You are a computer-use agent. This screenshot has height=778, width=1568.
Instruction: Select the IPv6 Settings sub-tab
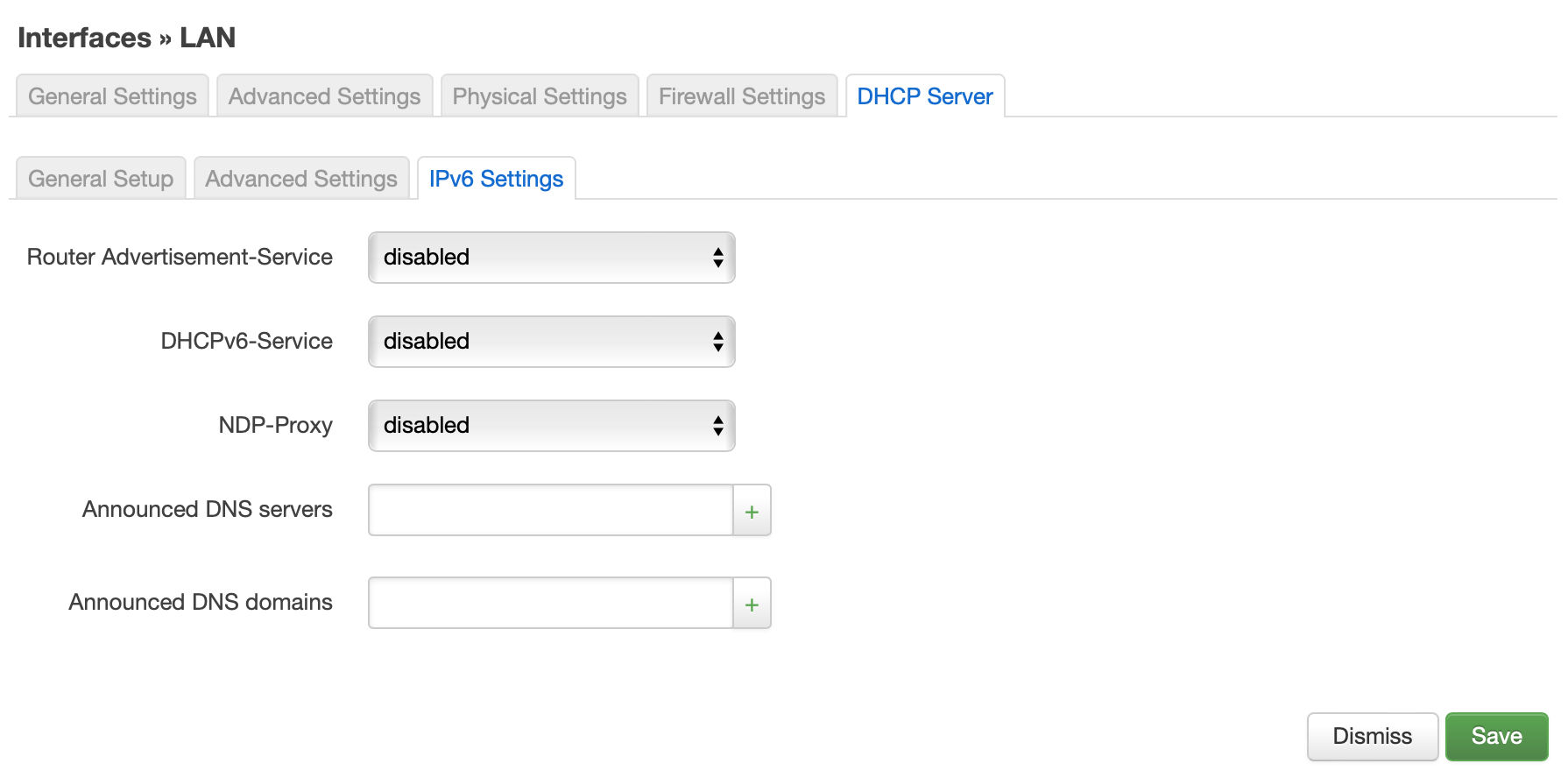pyautogui.click(x=496, y=179)
